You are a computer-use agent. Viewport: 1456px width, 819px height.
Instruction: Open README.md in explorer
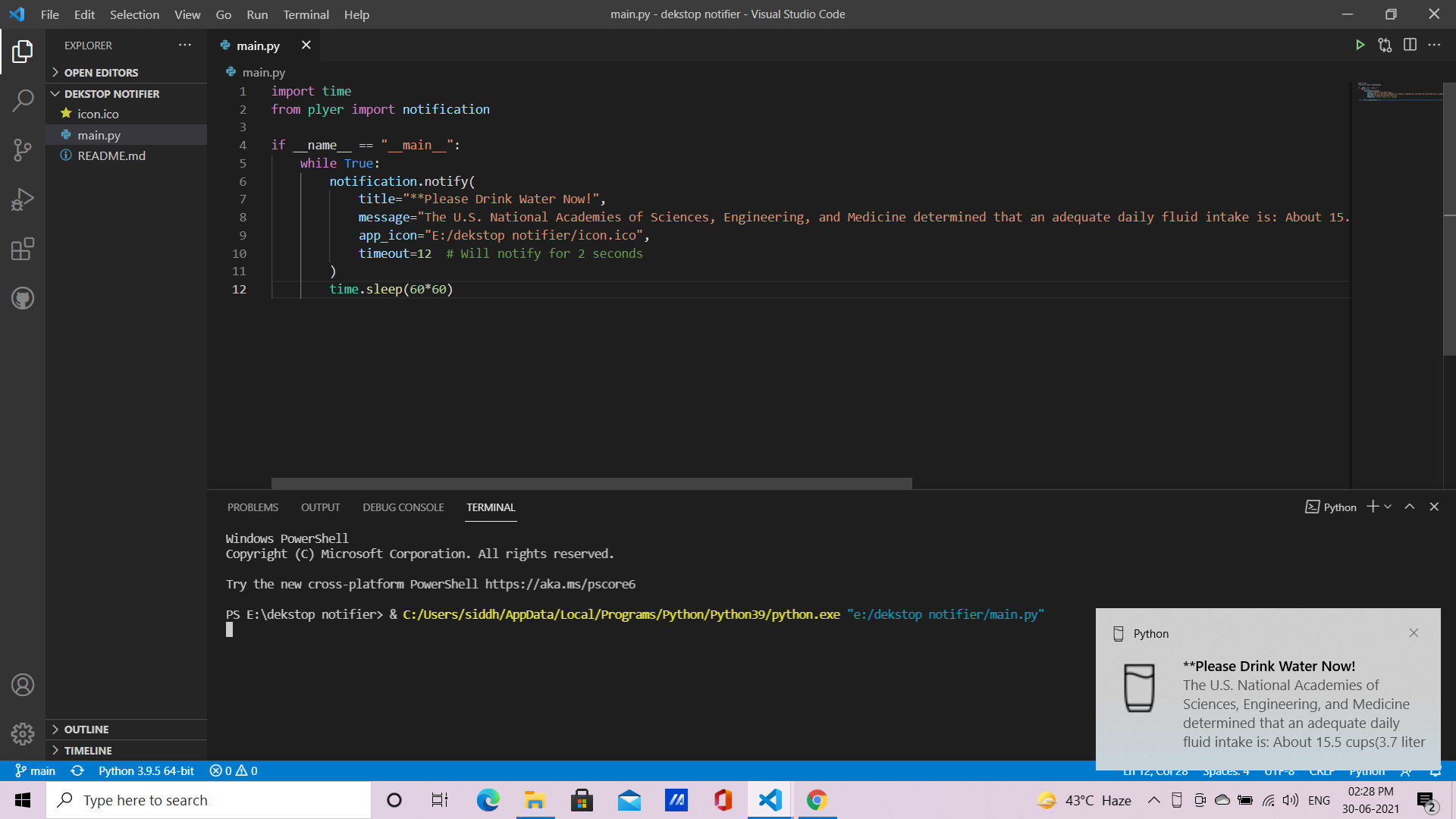click(x=111, y=155)
